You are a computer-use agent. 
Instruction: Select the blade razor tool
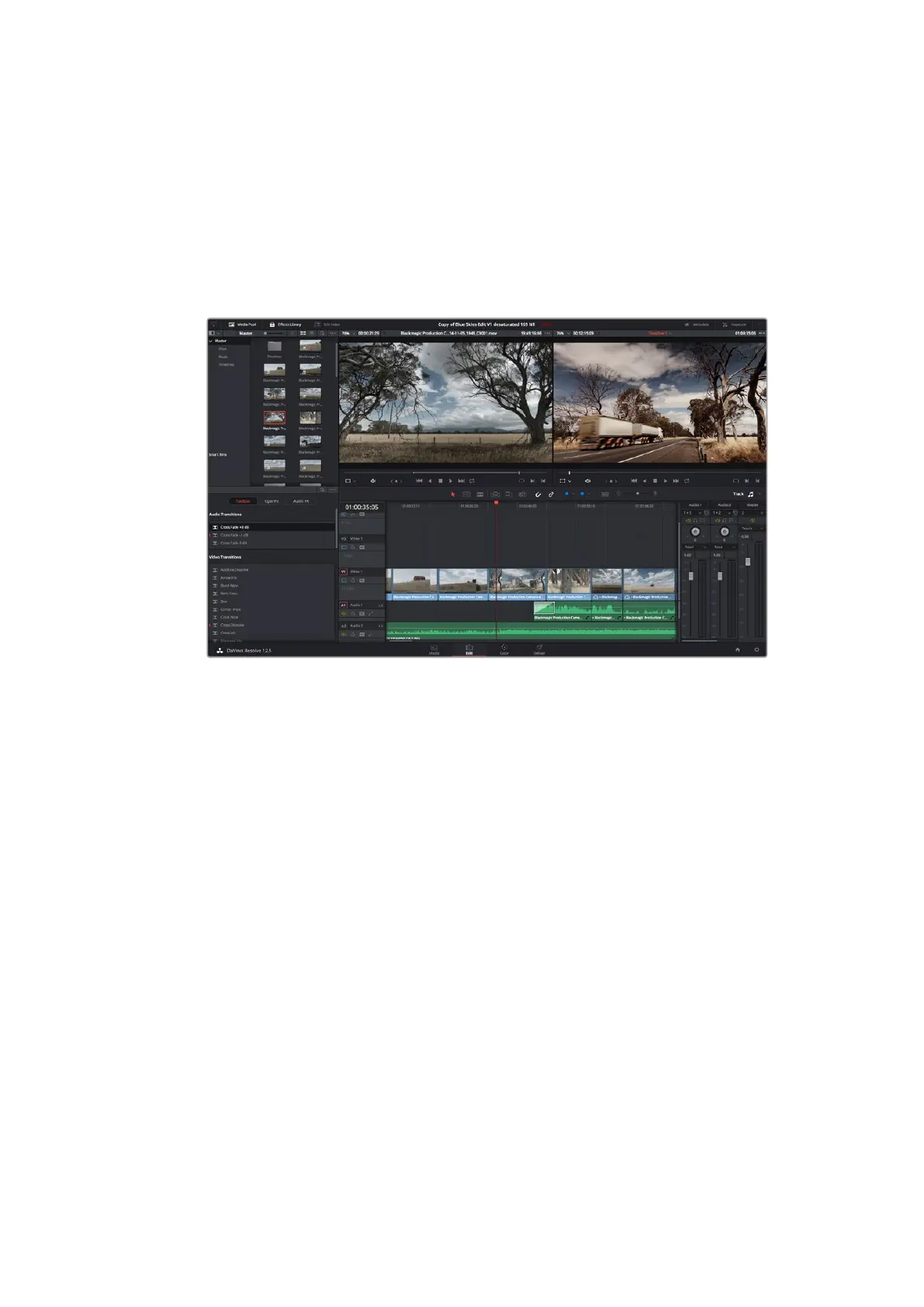(480, 494)
